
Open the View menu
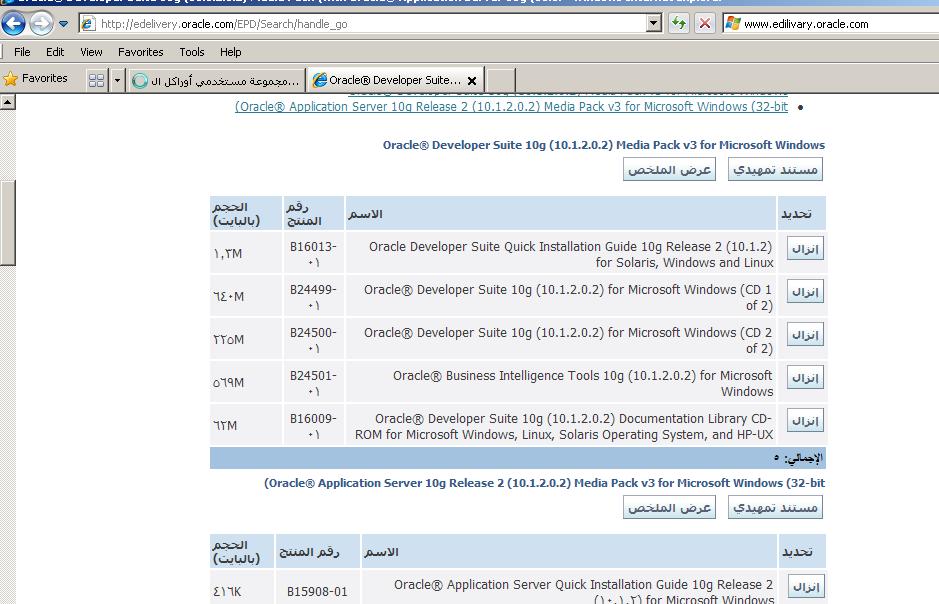point(91,52)
